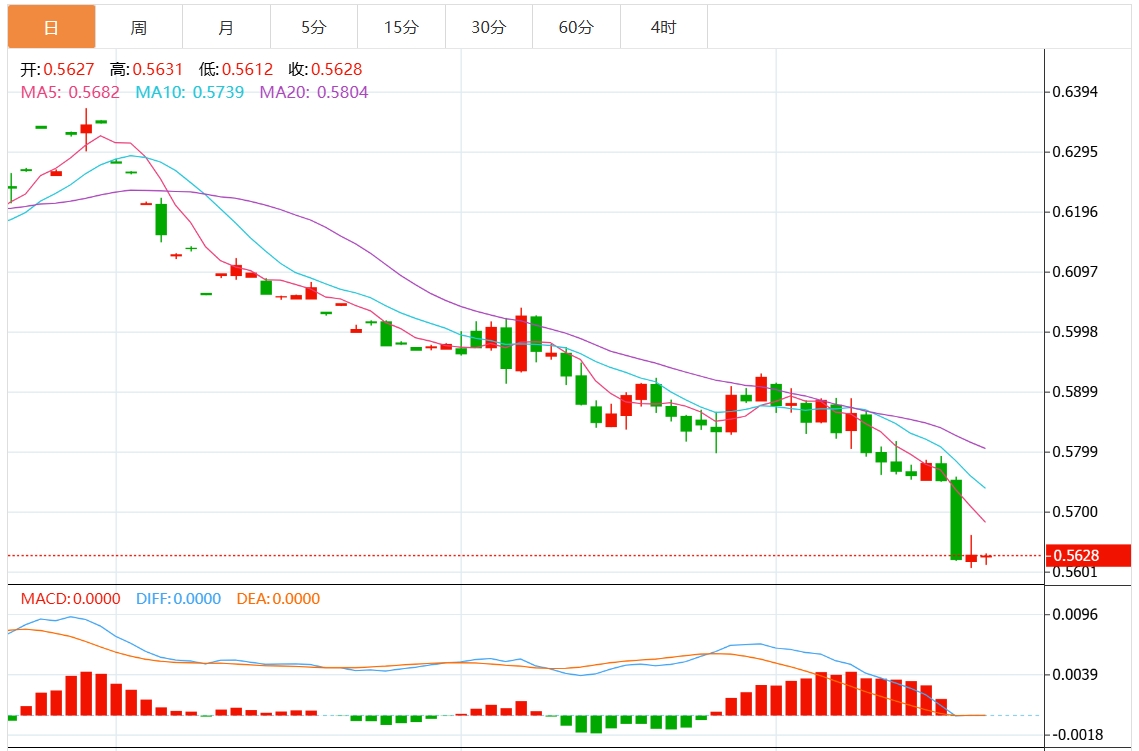Click the DIFF: 0.0000 label
The image size is (1139, 751).
(x=178, y=598)
